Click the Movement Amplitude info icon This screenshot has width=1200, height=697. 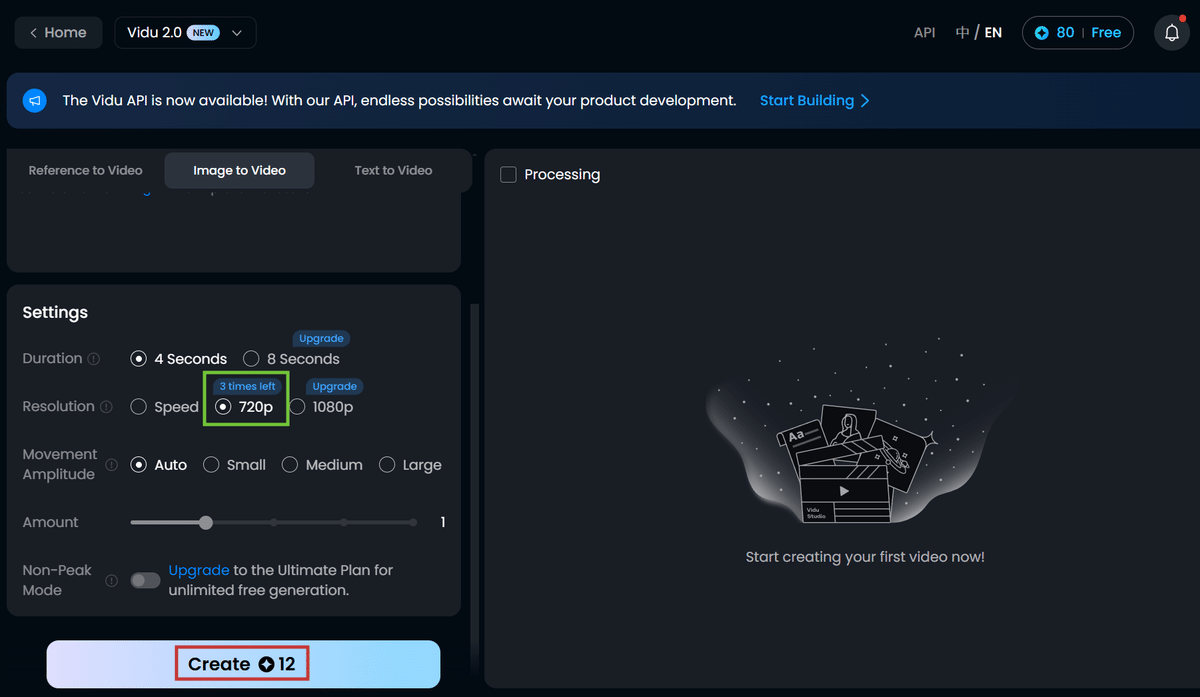[112, 465]
